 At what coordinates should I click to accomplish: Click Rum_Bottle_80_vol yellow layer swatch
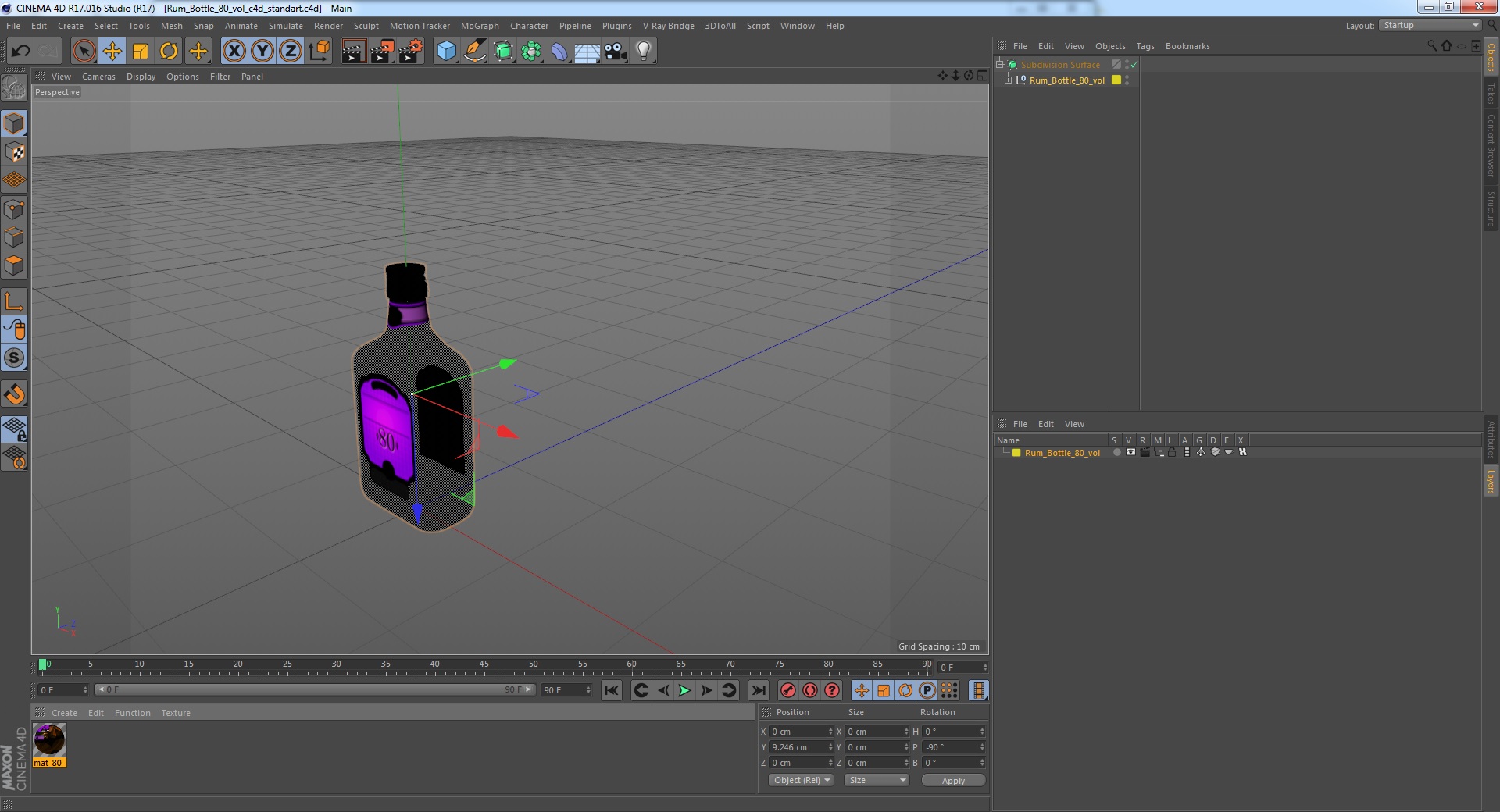tap(1116, 80)
